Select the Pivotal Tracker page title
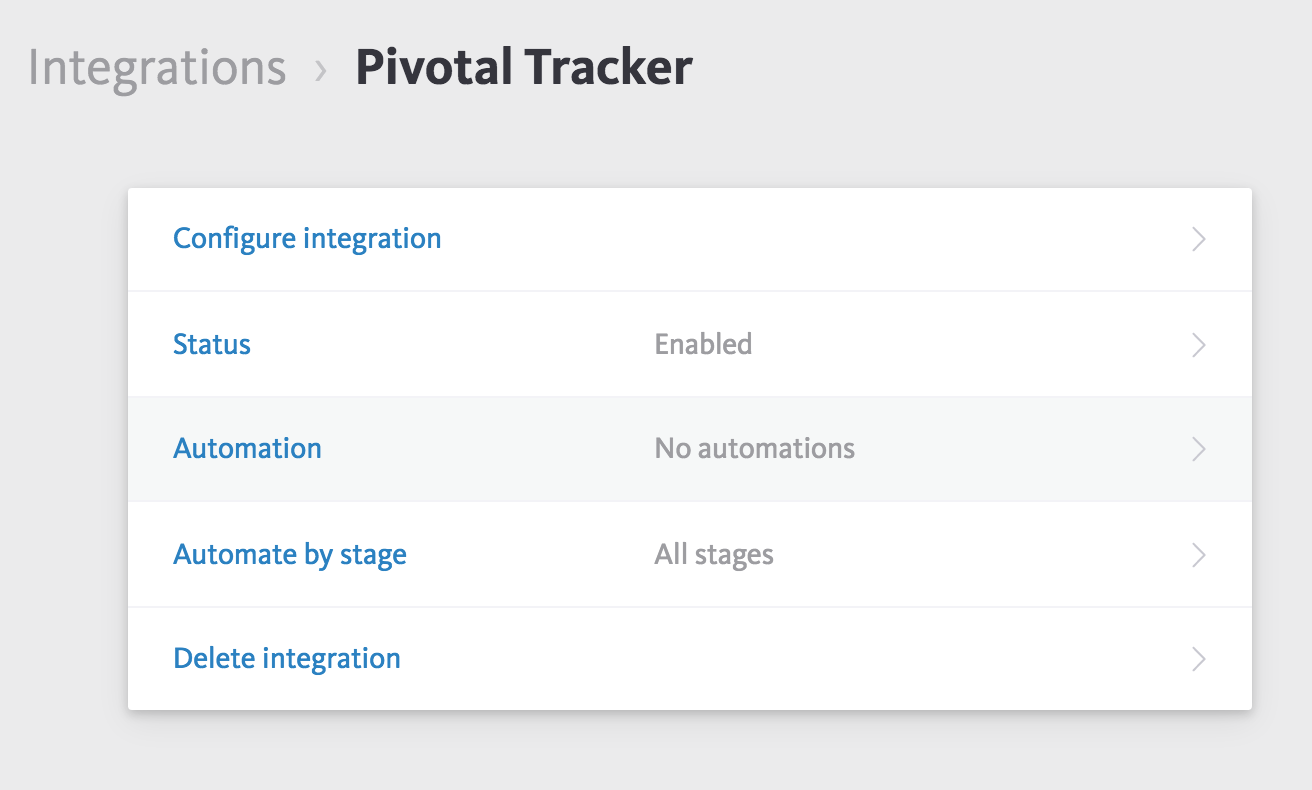The image size is (1312, 790). [524, 68]
